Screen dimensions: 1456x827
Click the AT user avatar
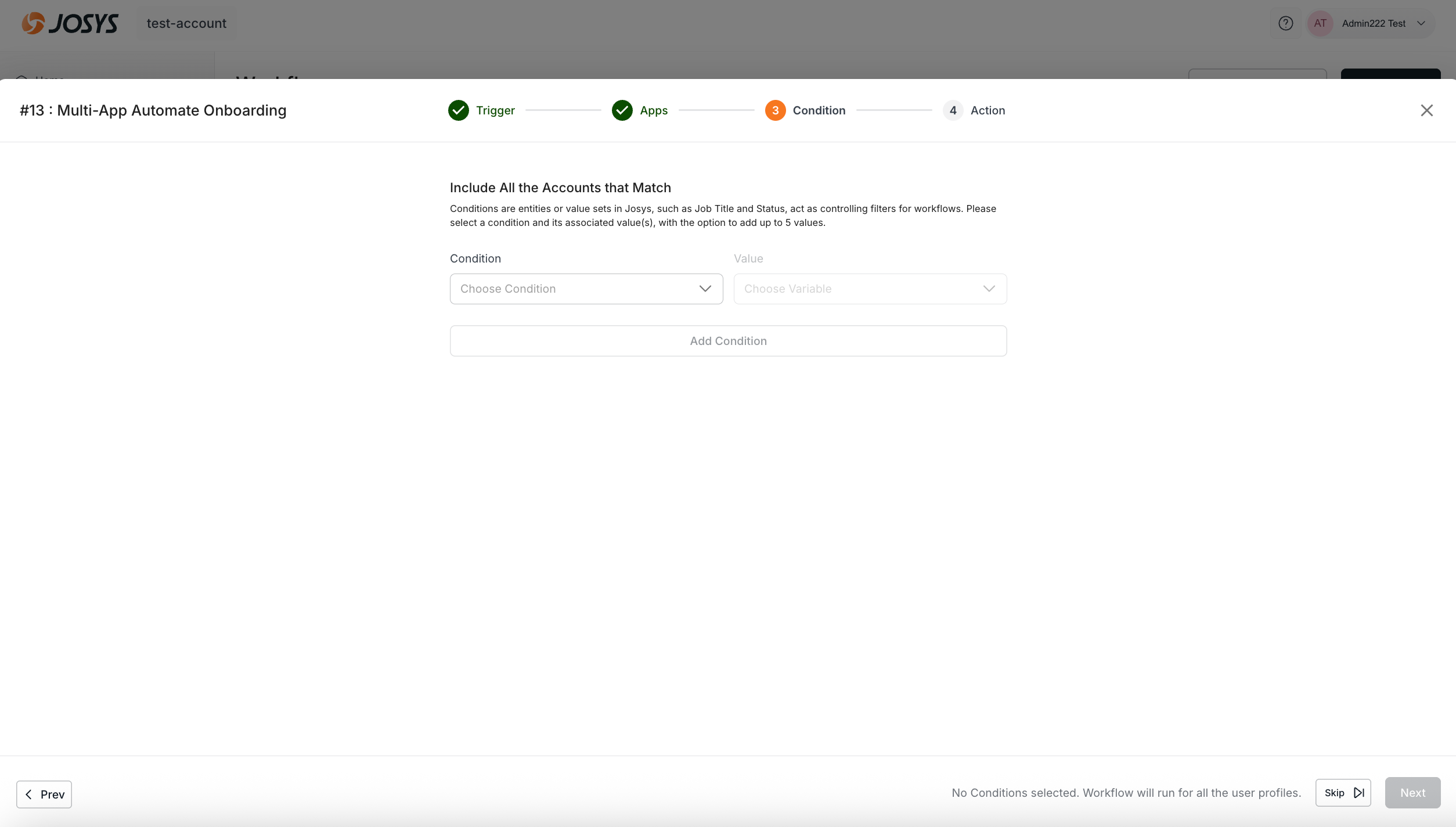(x=1320, y=23)
